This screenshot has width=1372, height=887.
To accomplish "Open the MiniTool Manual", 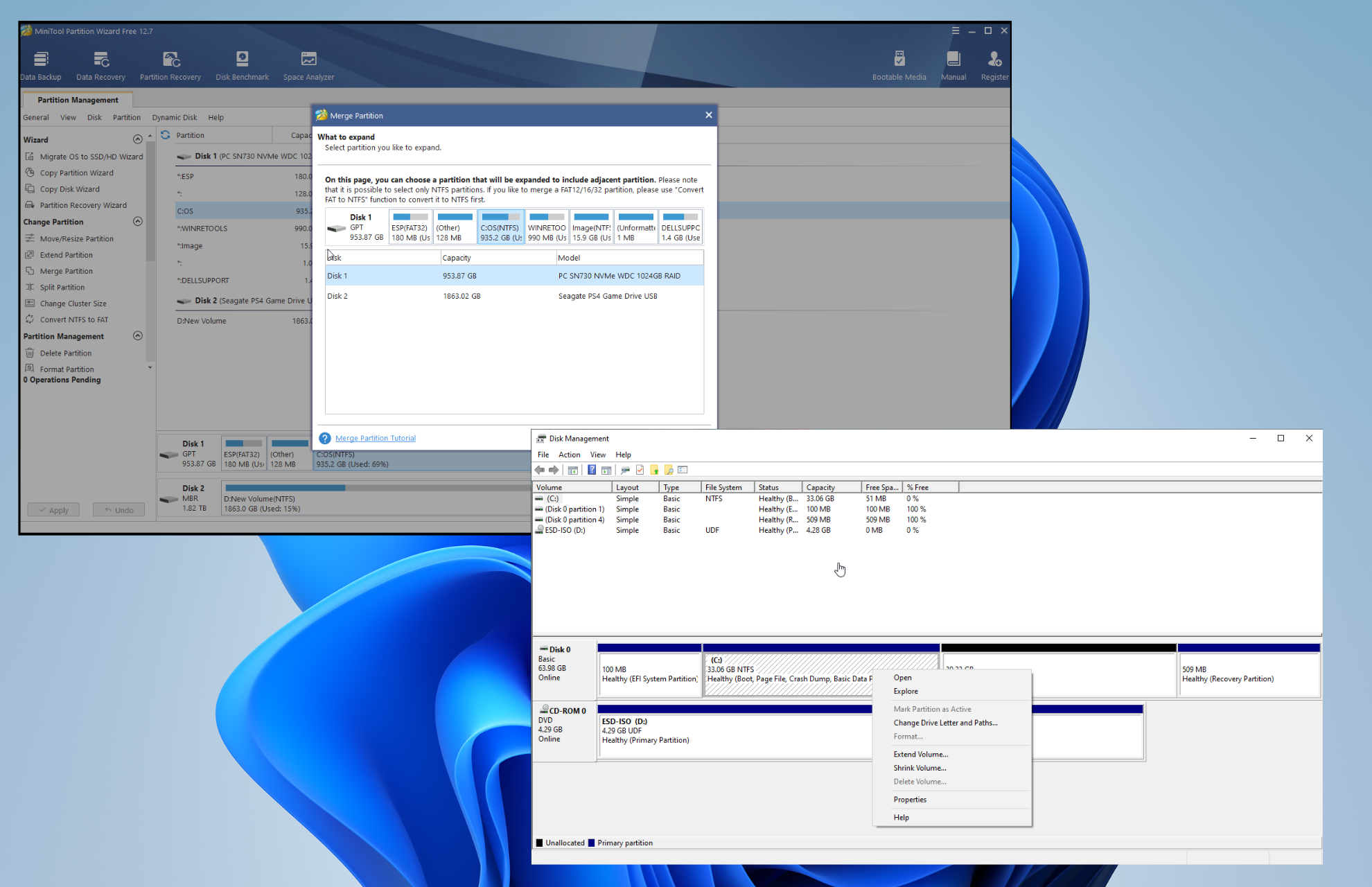I will [953, 66].
